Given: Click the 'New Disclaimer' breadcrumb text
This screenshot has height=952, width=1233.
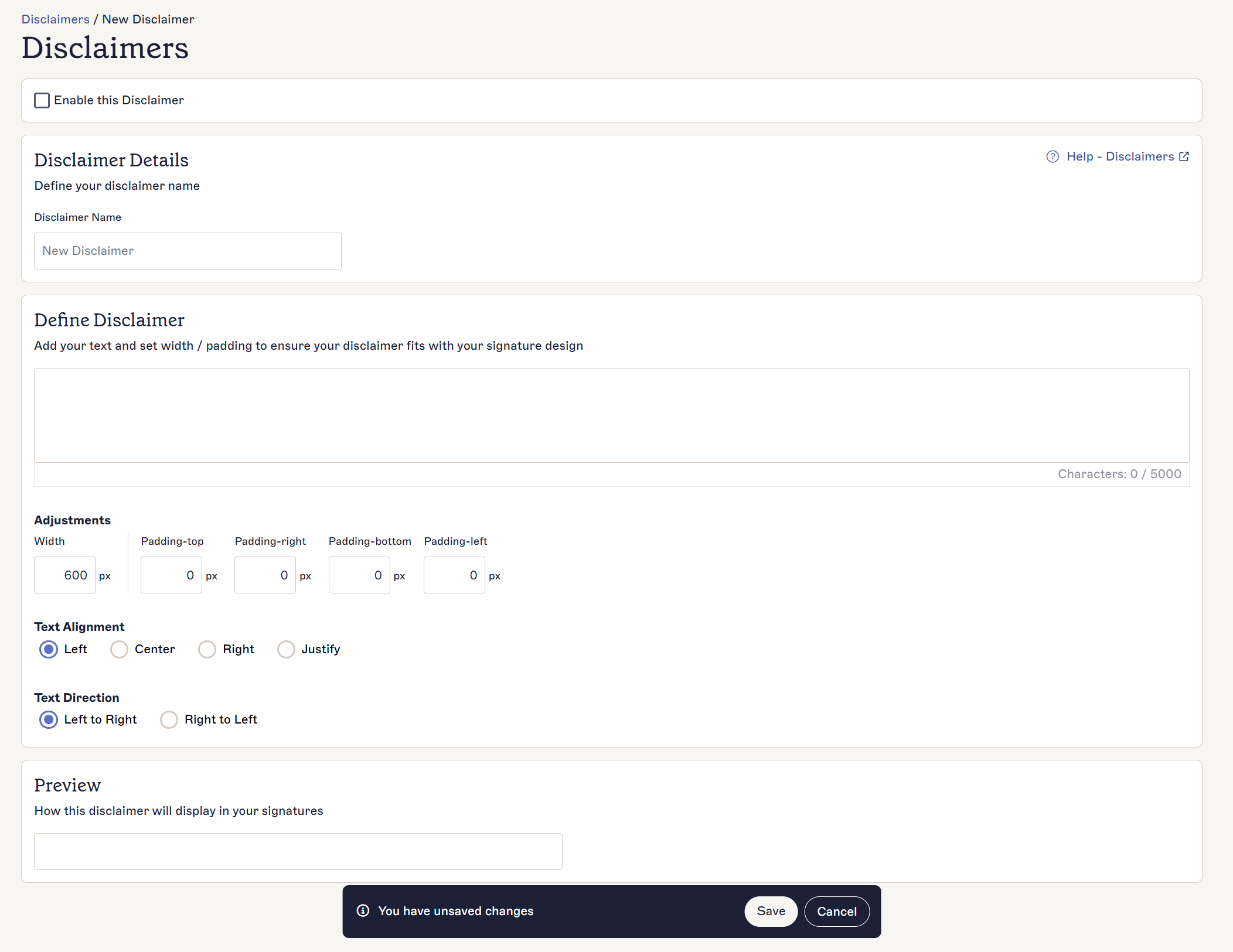Looking at the screenshot, I should tap(148, 19).
